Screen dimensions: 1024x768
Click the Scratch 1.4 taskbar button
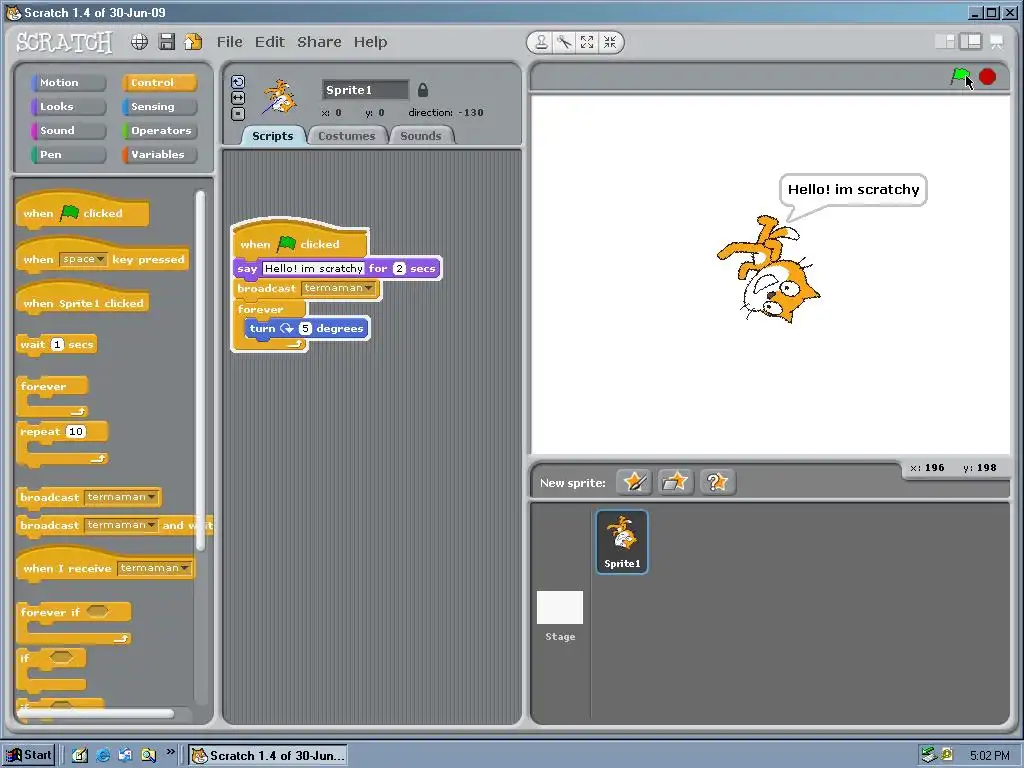[x=267, y=756]
